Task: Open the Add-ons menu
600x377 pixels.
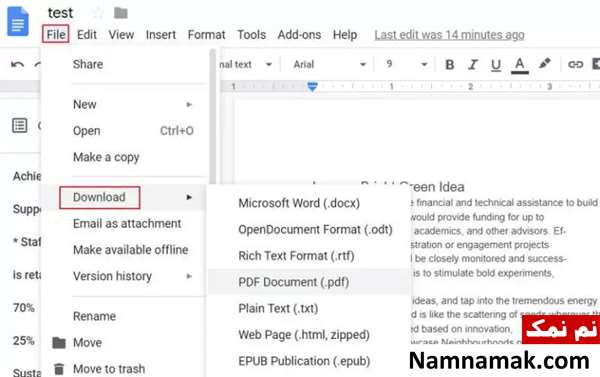Action: [x=299, y=34]
